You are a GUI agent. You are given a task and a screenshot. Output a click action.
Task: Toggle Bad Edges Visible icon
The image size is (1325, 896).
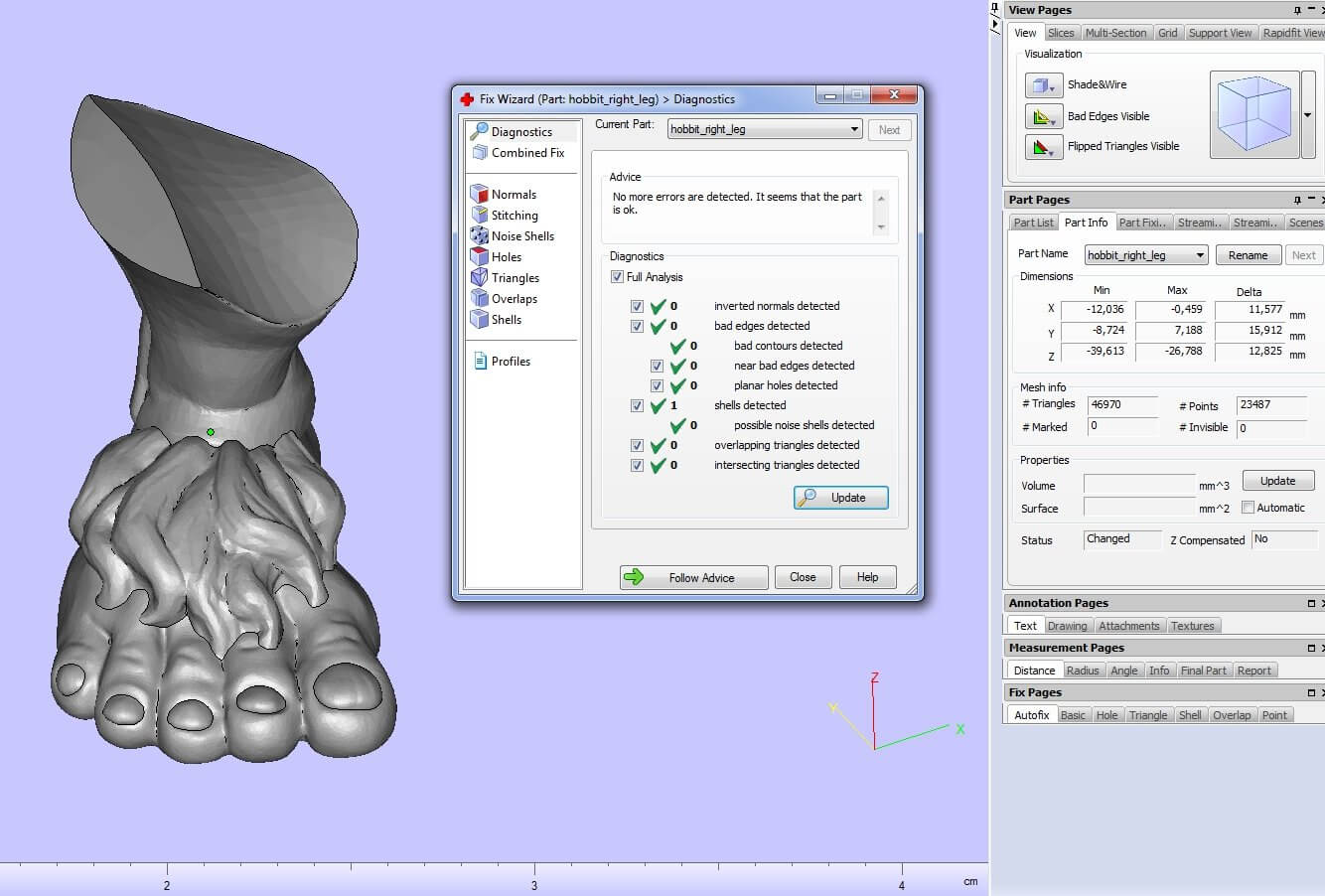click(1043, 117)
